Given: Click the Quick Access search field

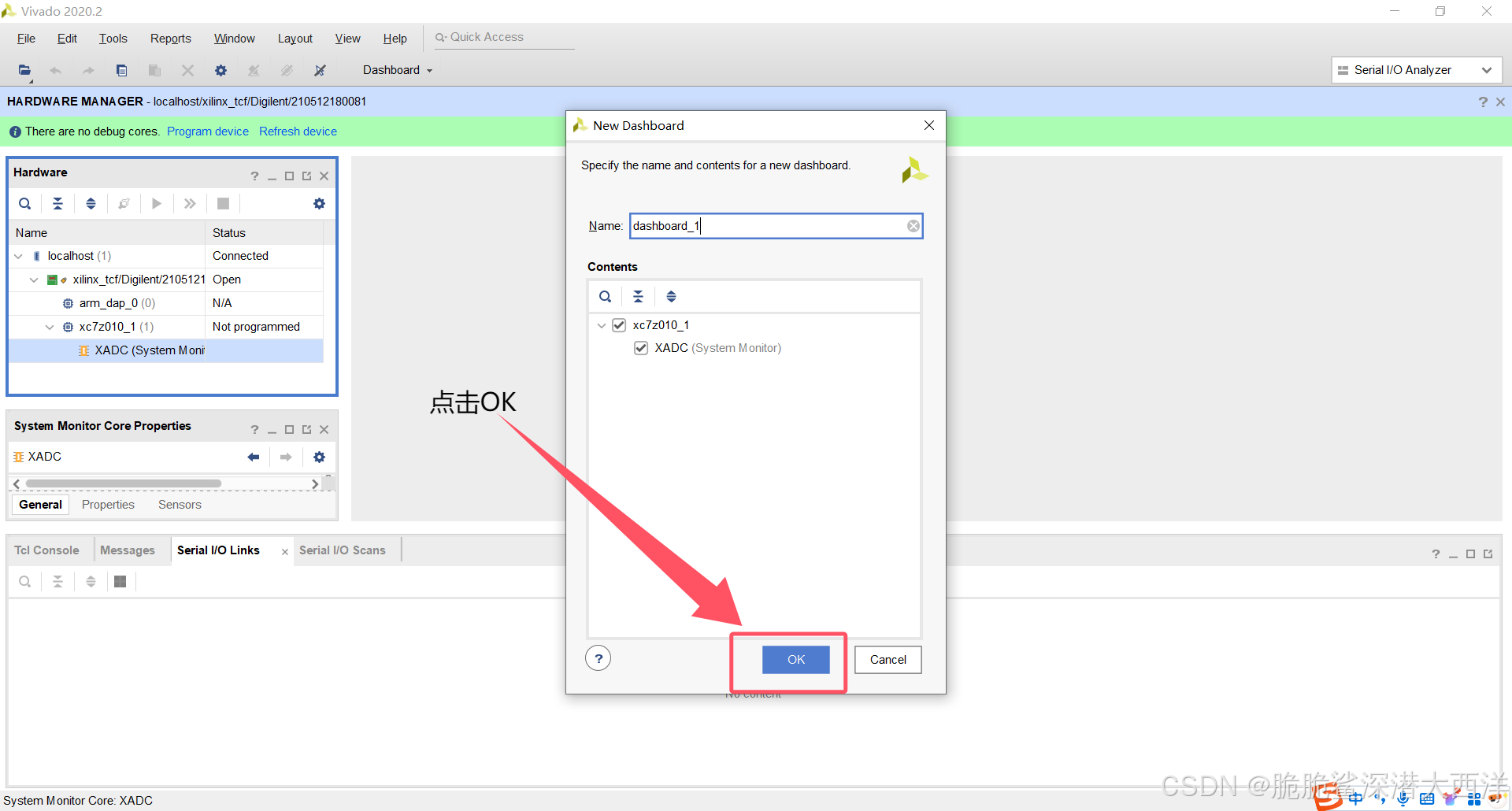Looking at the screenshot, I should click(504, 37).
